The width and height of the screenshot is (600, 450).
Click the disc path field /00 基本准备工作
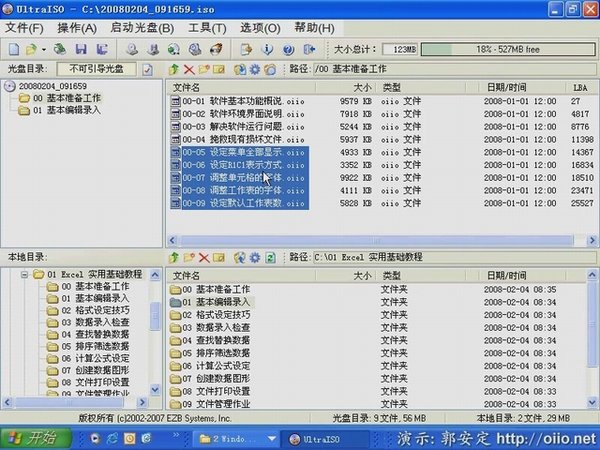click(455, 69)
